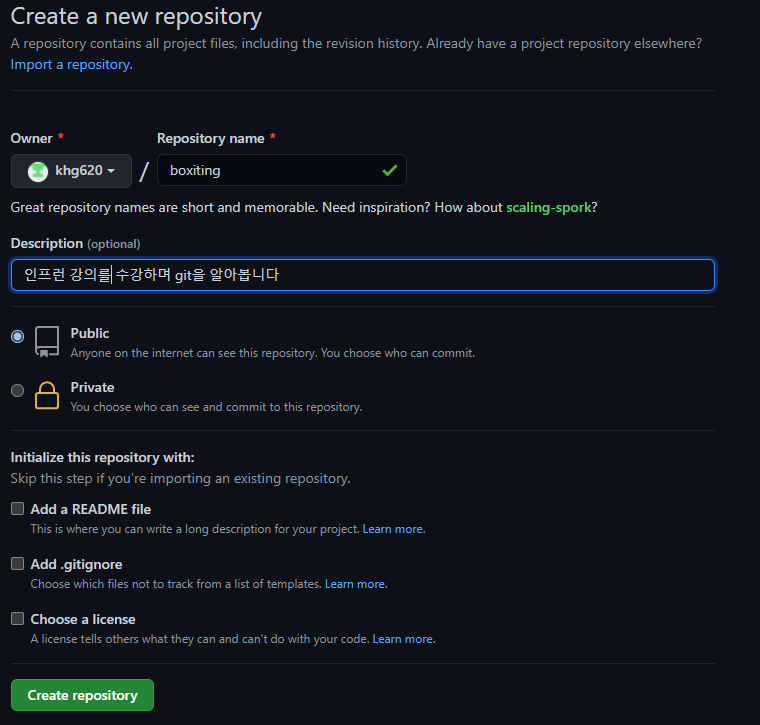Open Learn more link for .gitignore

pyautogui.click(x=356, y=584)
